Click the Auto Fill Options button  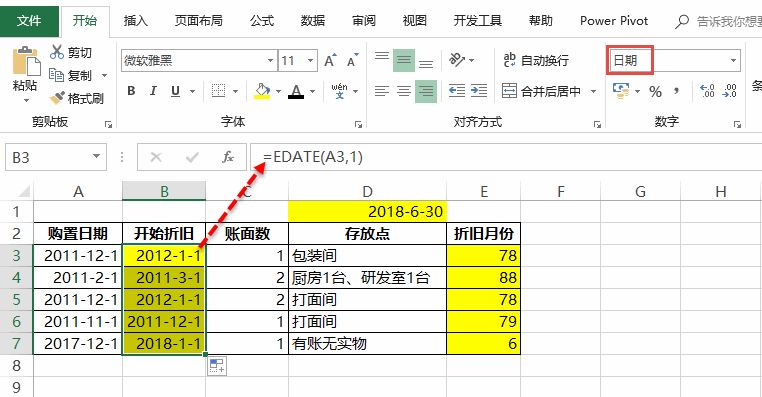(x=217, y=366)
